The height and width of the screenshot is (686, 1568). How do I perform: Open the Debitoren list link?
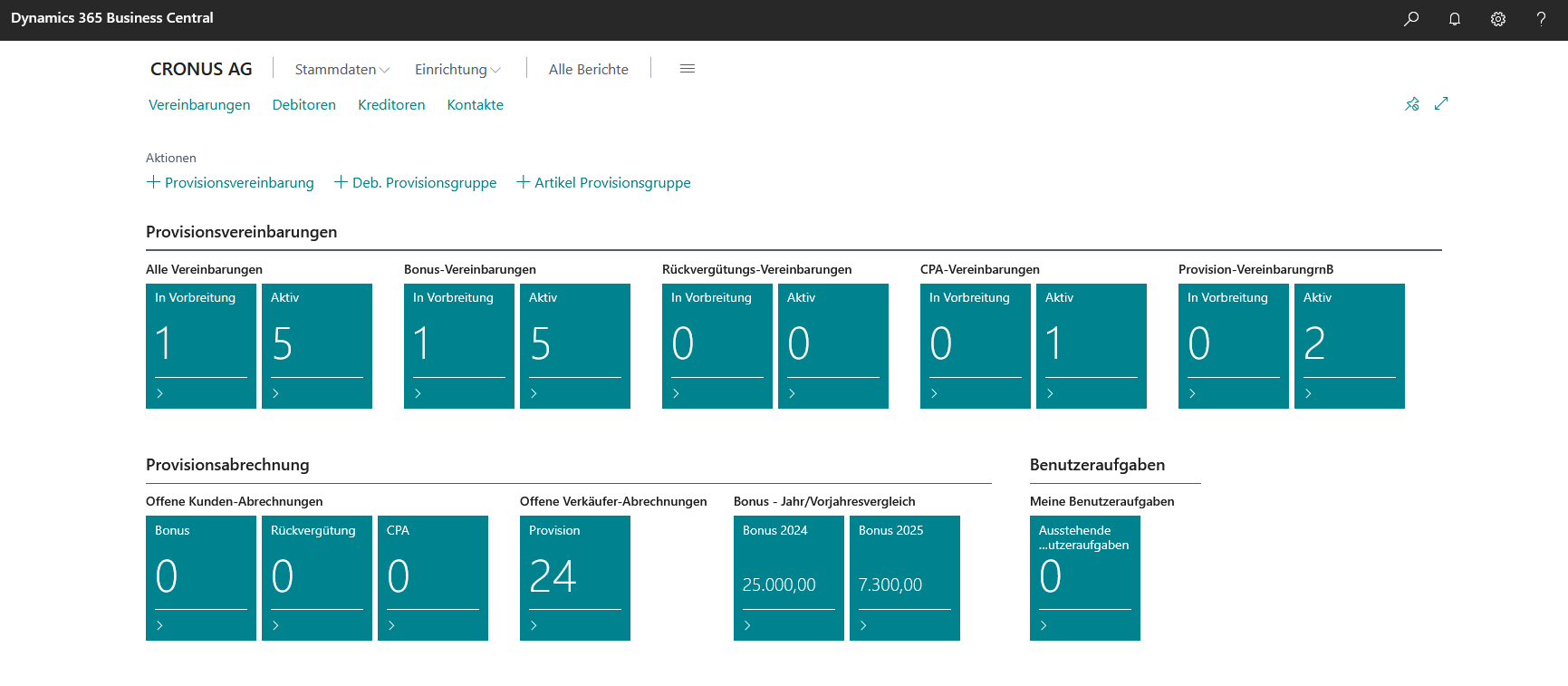(x=303, y=105)
